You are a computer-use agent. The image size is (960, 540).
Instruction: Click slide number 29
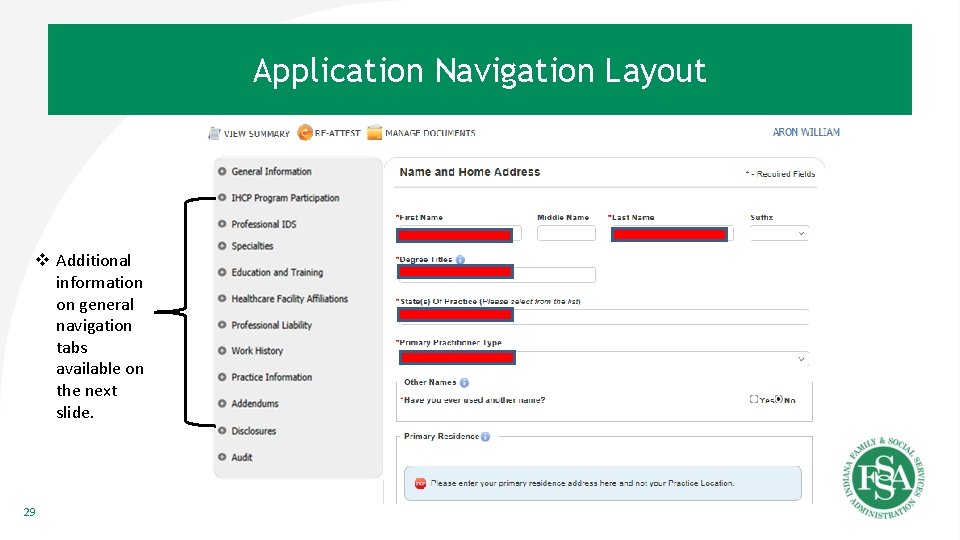[29, 512]
